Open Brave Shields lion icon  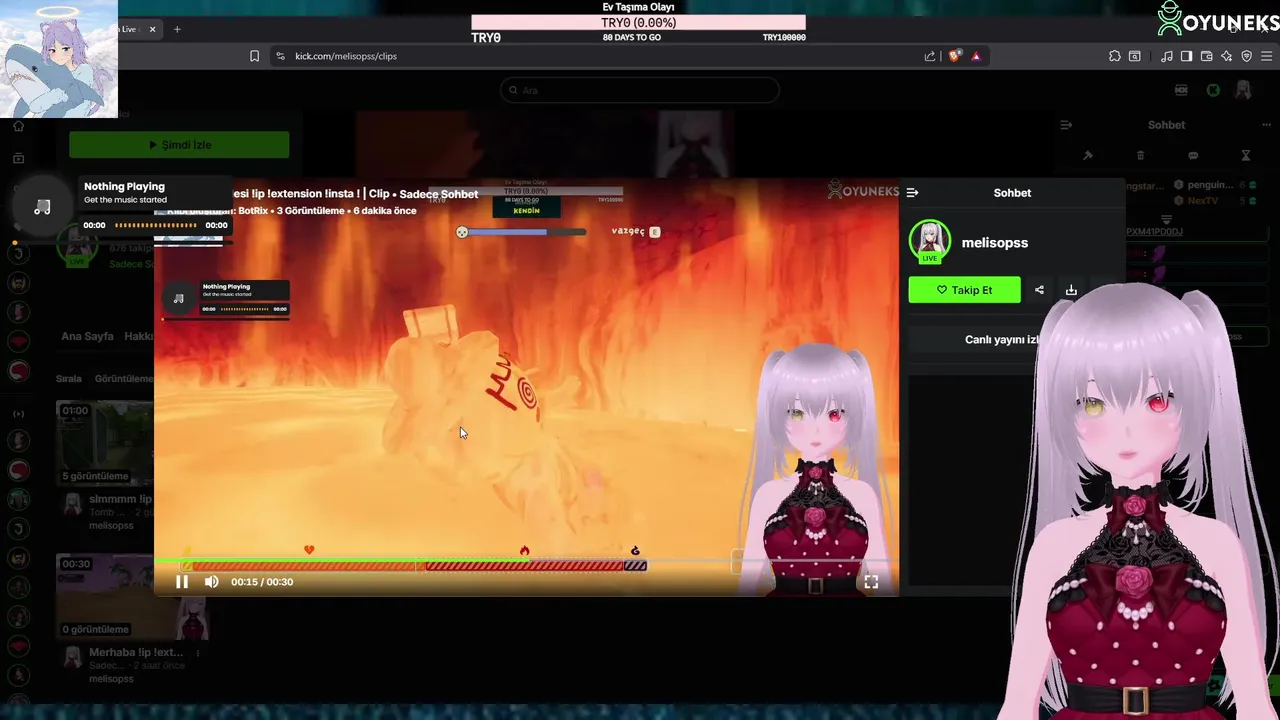[x=954, y=56]
